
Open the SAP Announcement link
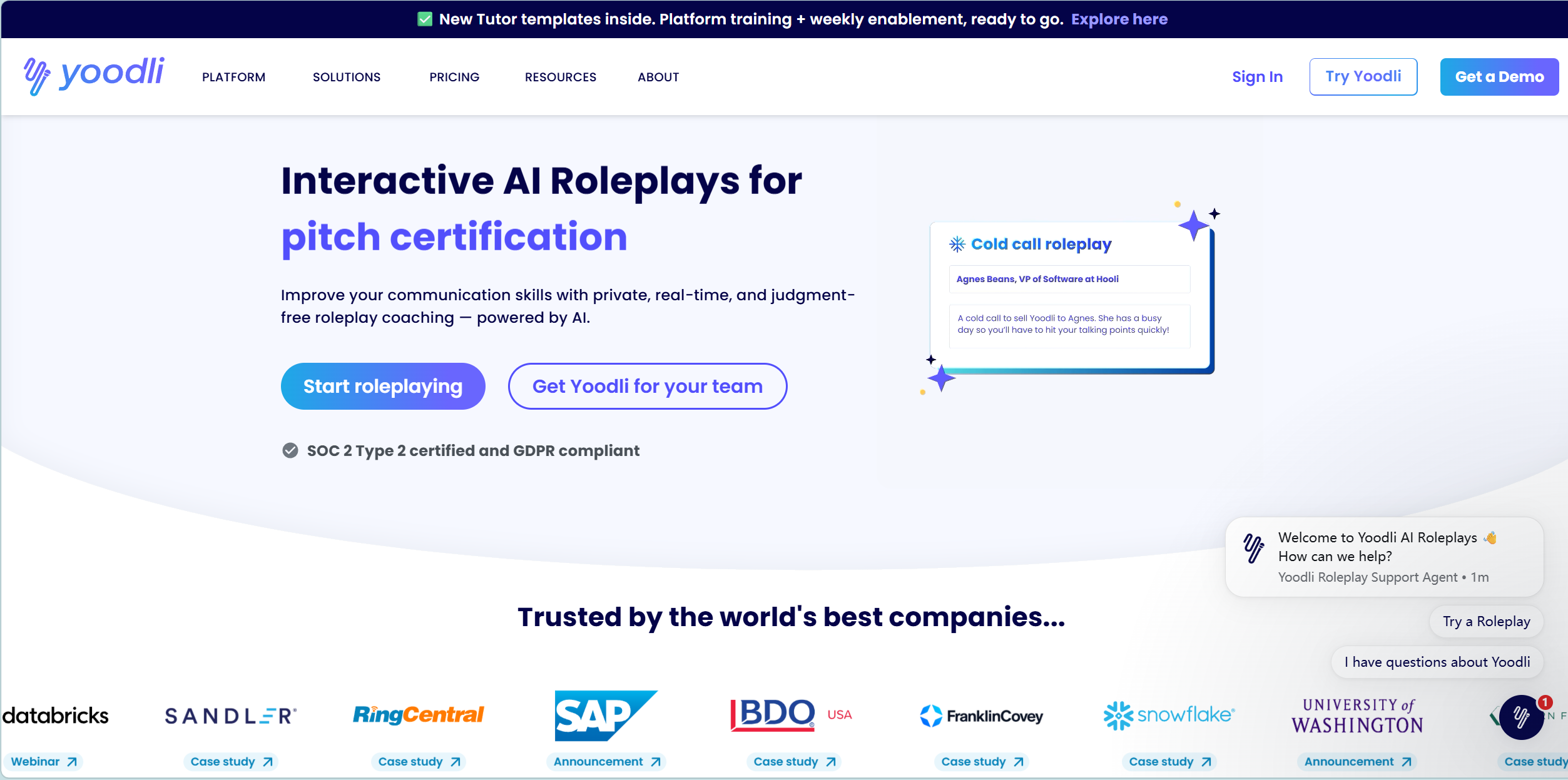click(606, 762)
